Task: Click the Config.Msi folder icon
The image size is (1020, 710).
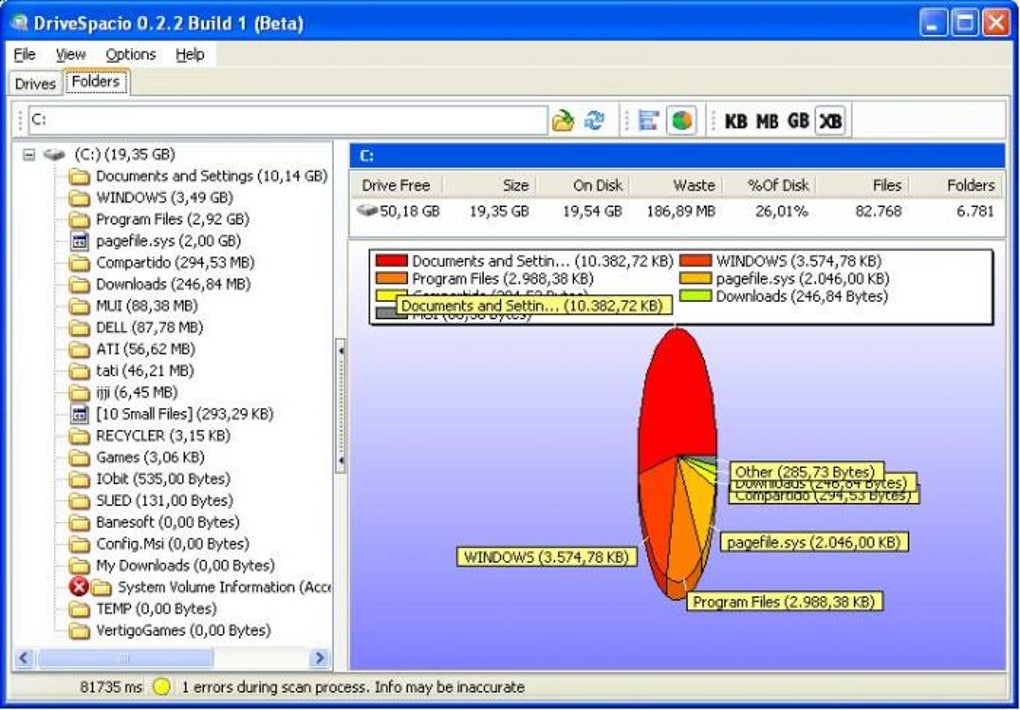Action: (x=79, y=544)
